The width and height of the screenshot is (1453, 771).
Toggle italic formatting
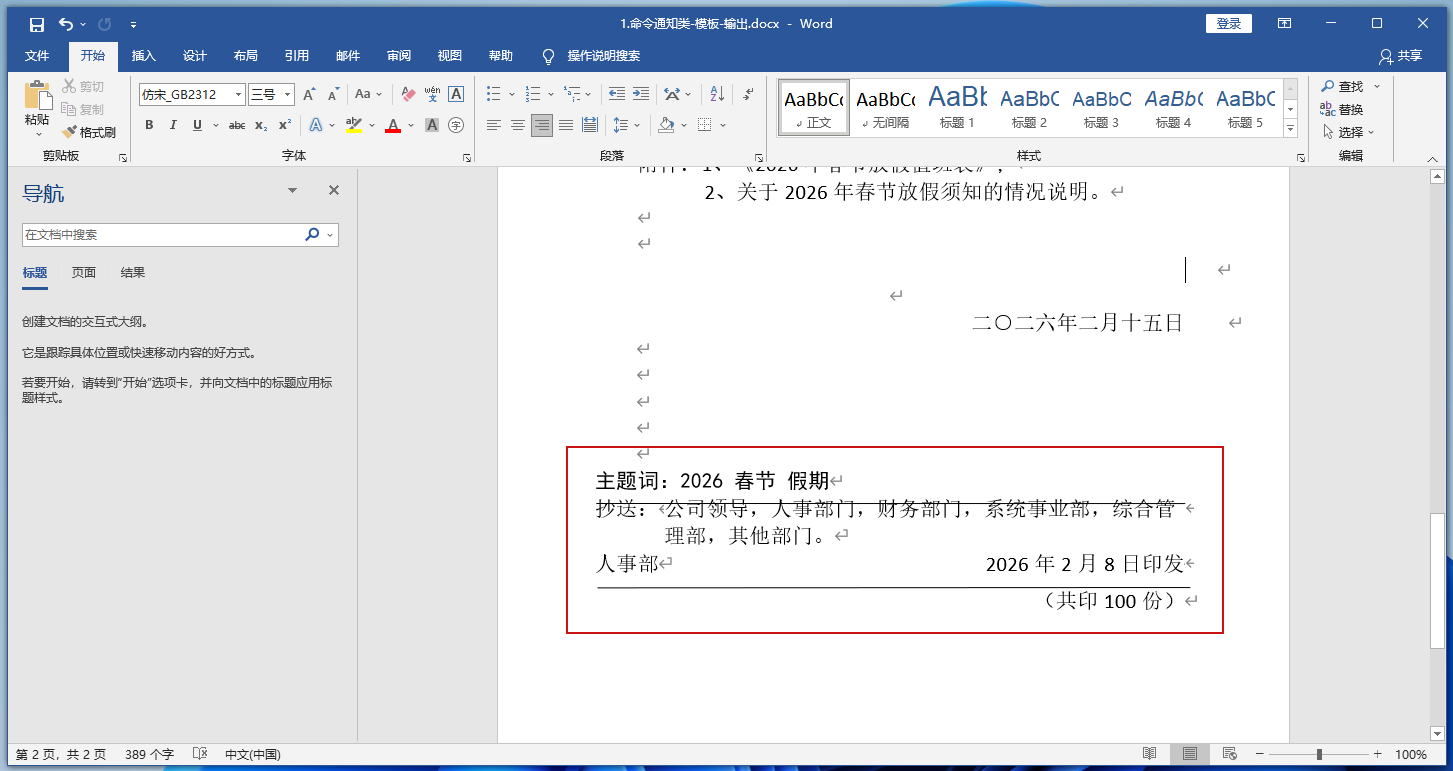point(173,125)
